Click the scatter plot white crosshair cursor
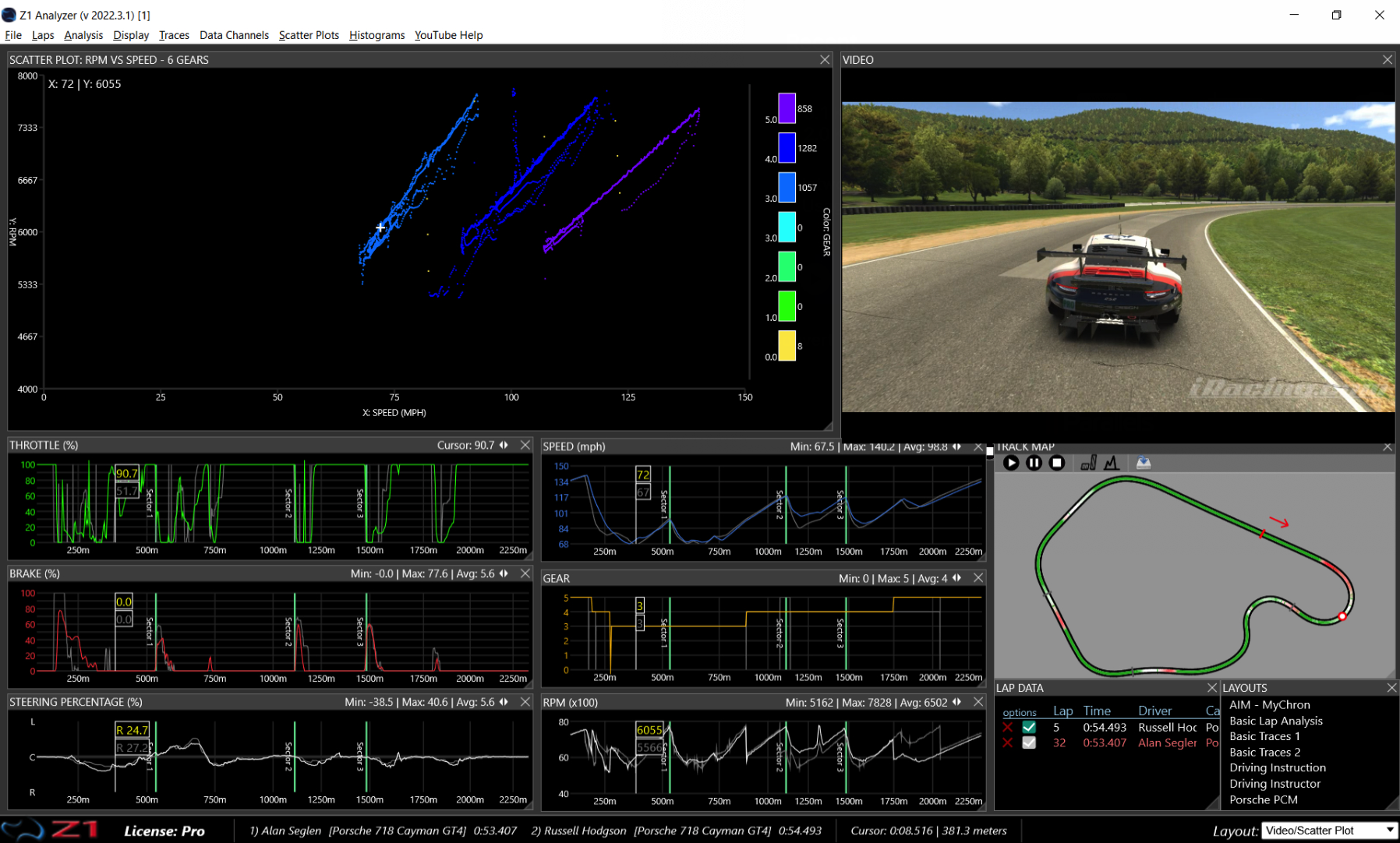Screen dimensions: 1400x843 click(x=380, y=228)
